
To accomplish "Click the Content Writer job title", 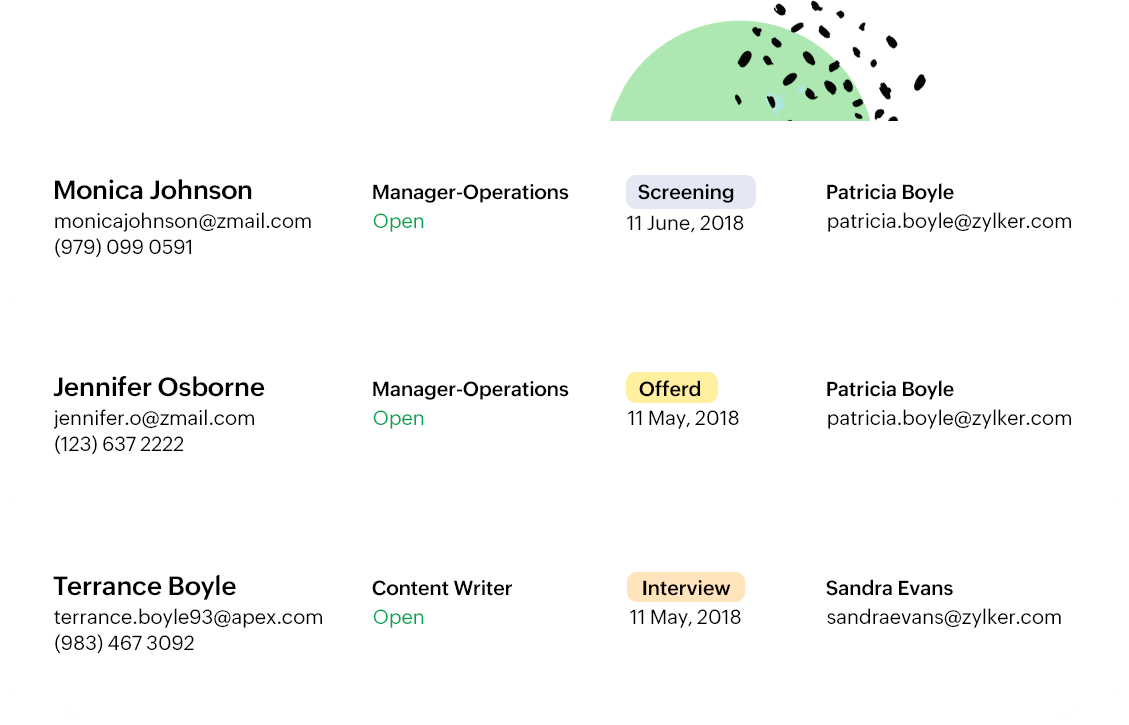I will click(442, 588).
